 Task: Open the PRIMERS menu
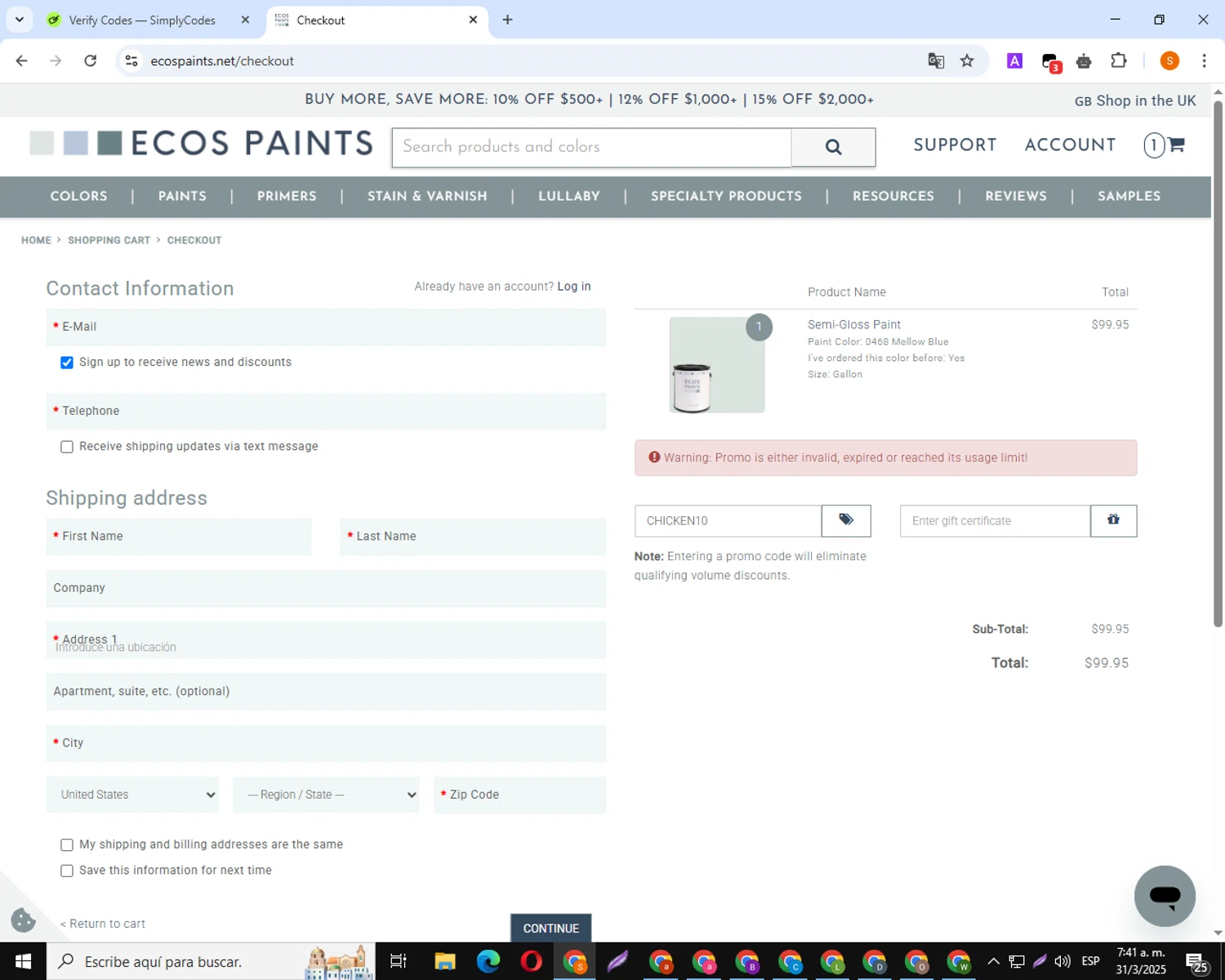[x=287, y=196]
